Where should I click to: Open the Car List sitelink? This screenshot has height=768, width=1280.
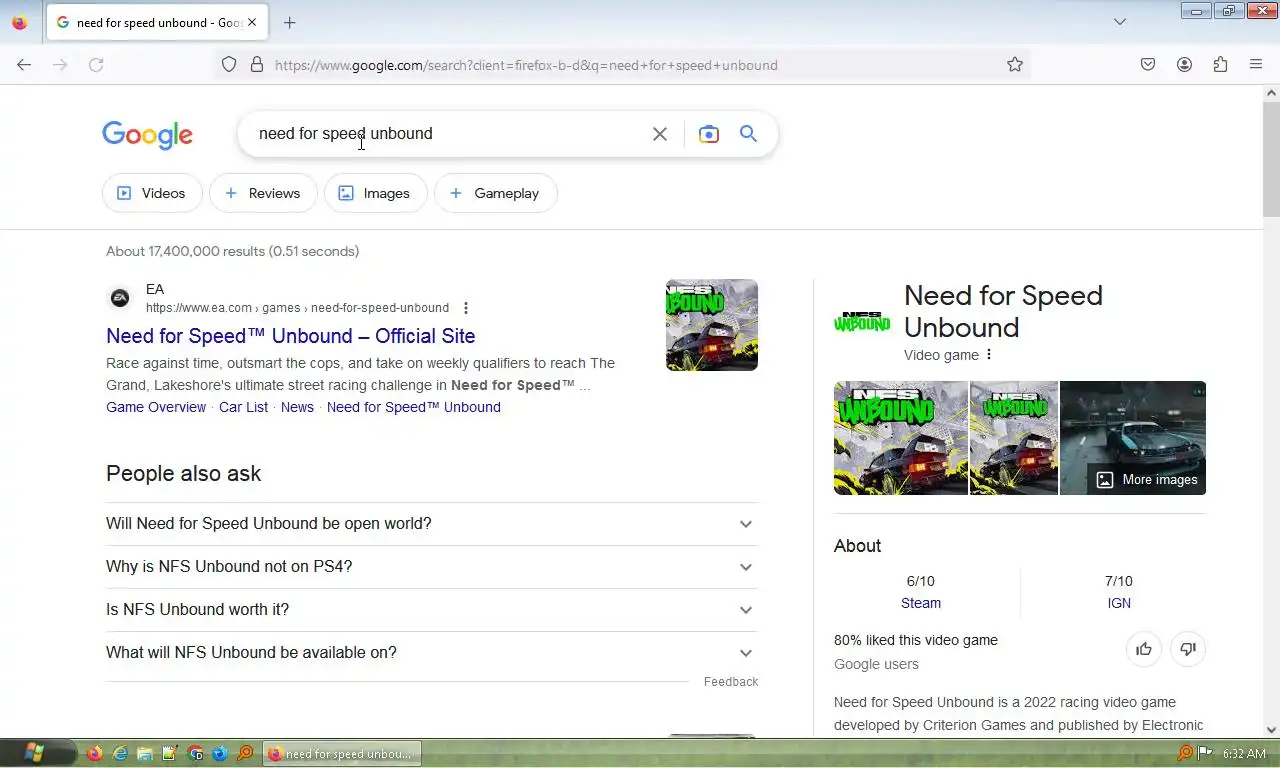click(243, 407)
